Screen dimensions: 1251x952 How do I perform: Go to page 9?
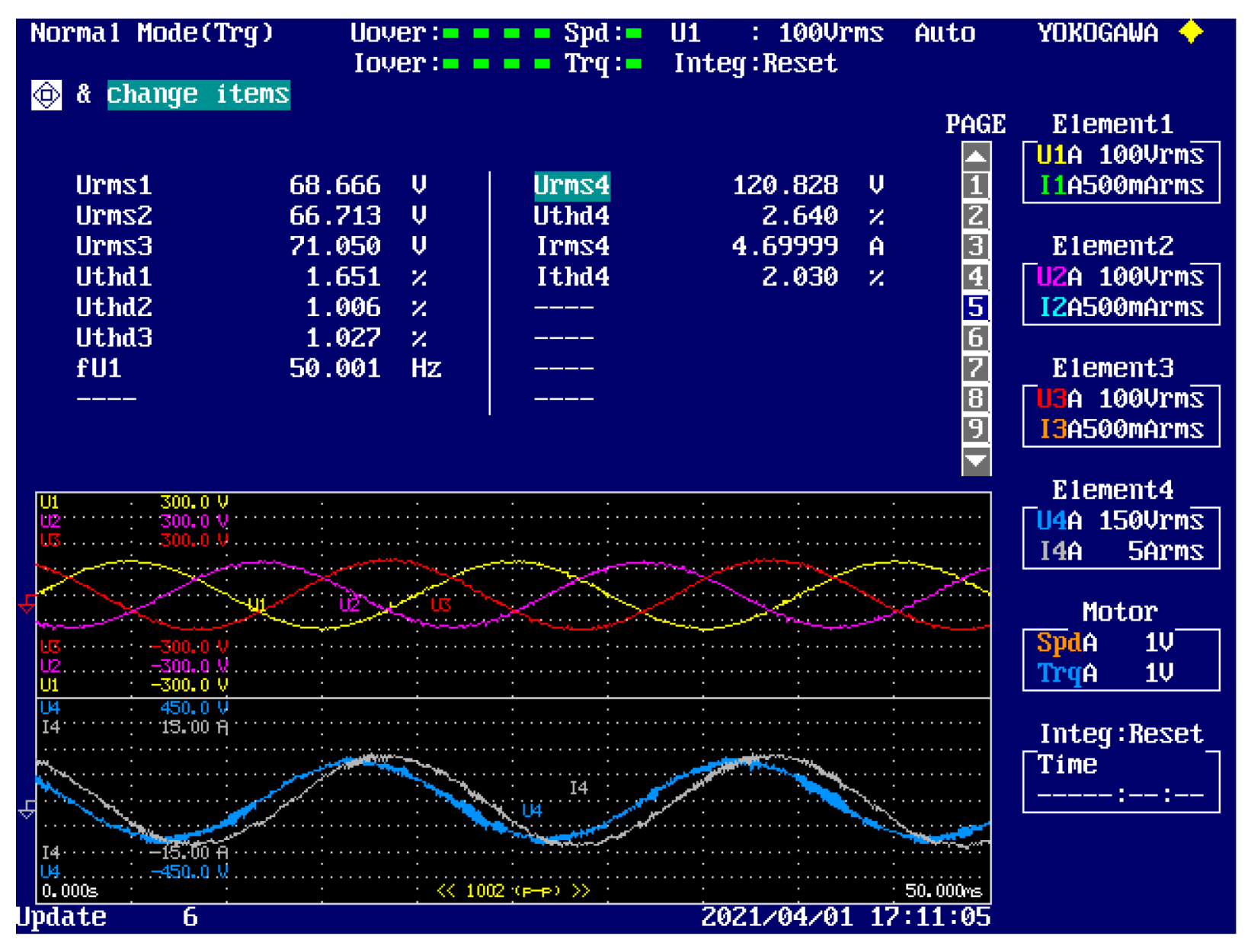[976, 430]
